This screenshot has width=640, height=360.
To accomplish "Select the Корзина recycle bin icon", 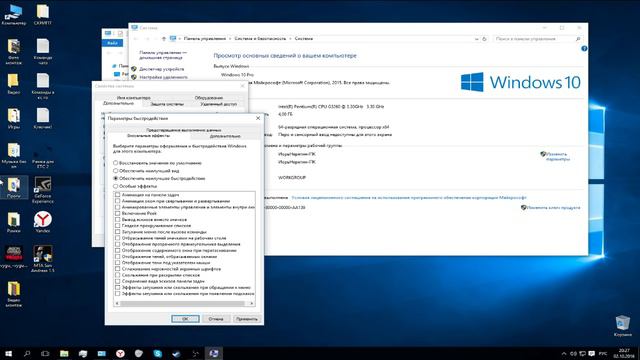I will tap(622, 326).
